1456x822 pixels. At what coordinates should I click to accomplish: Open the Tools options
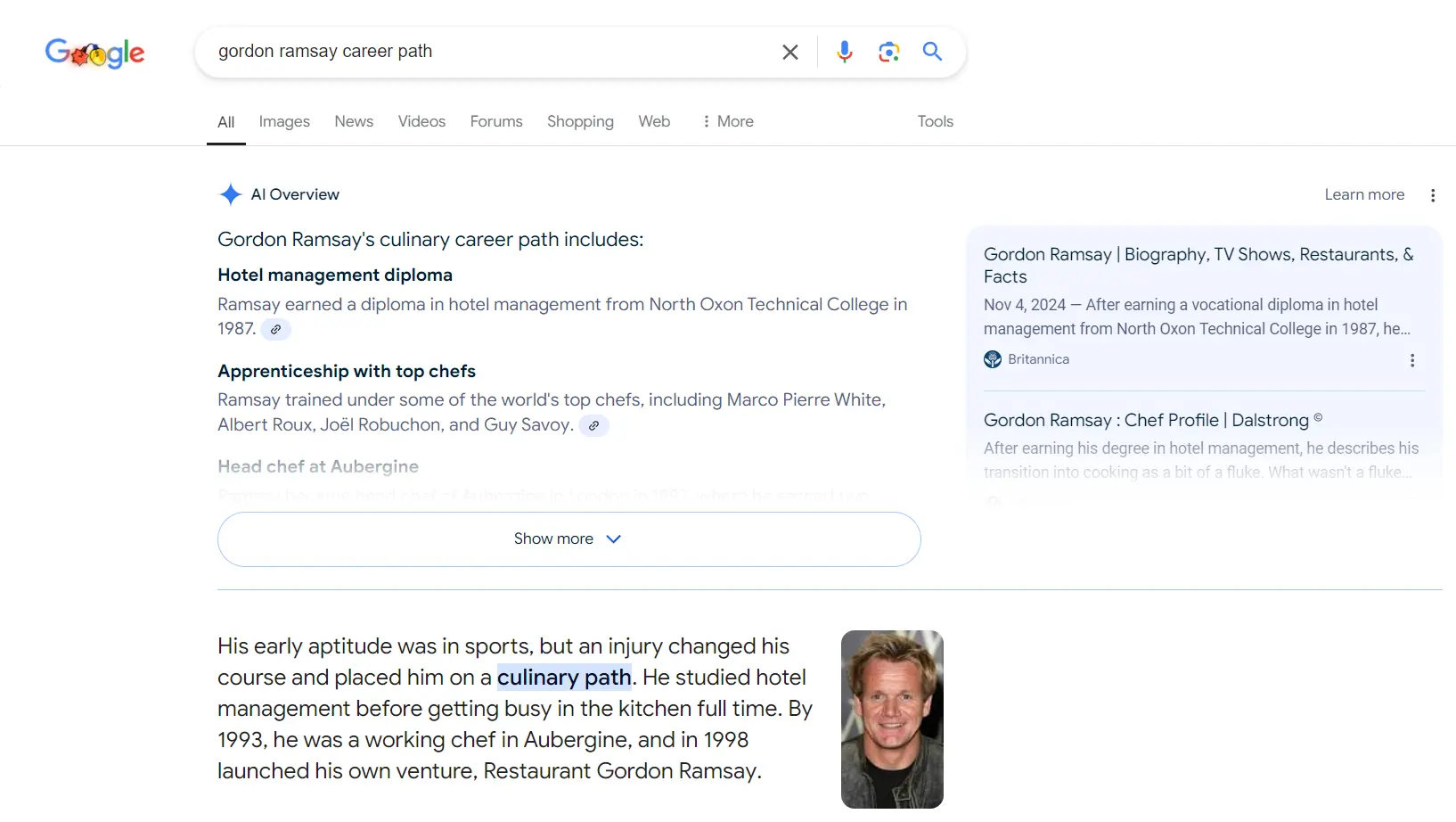tap(936, 121)
